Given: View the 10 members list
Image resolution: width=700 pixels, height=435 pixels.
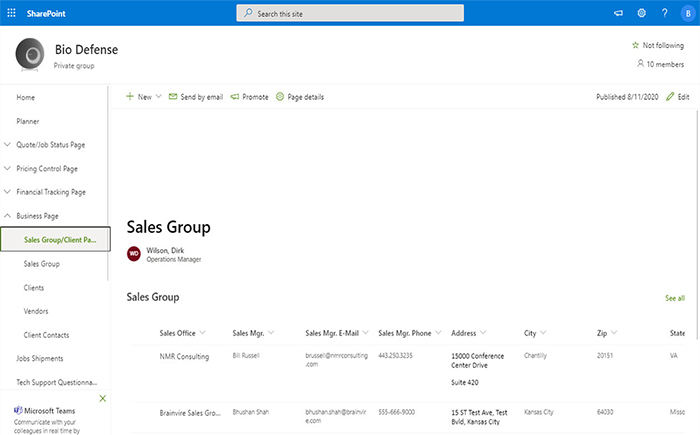Looking at the screenshot, I should pos(660,64).
